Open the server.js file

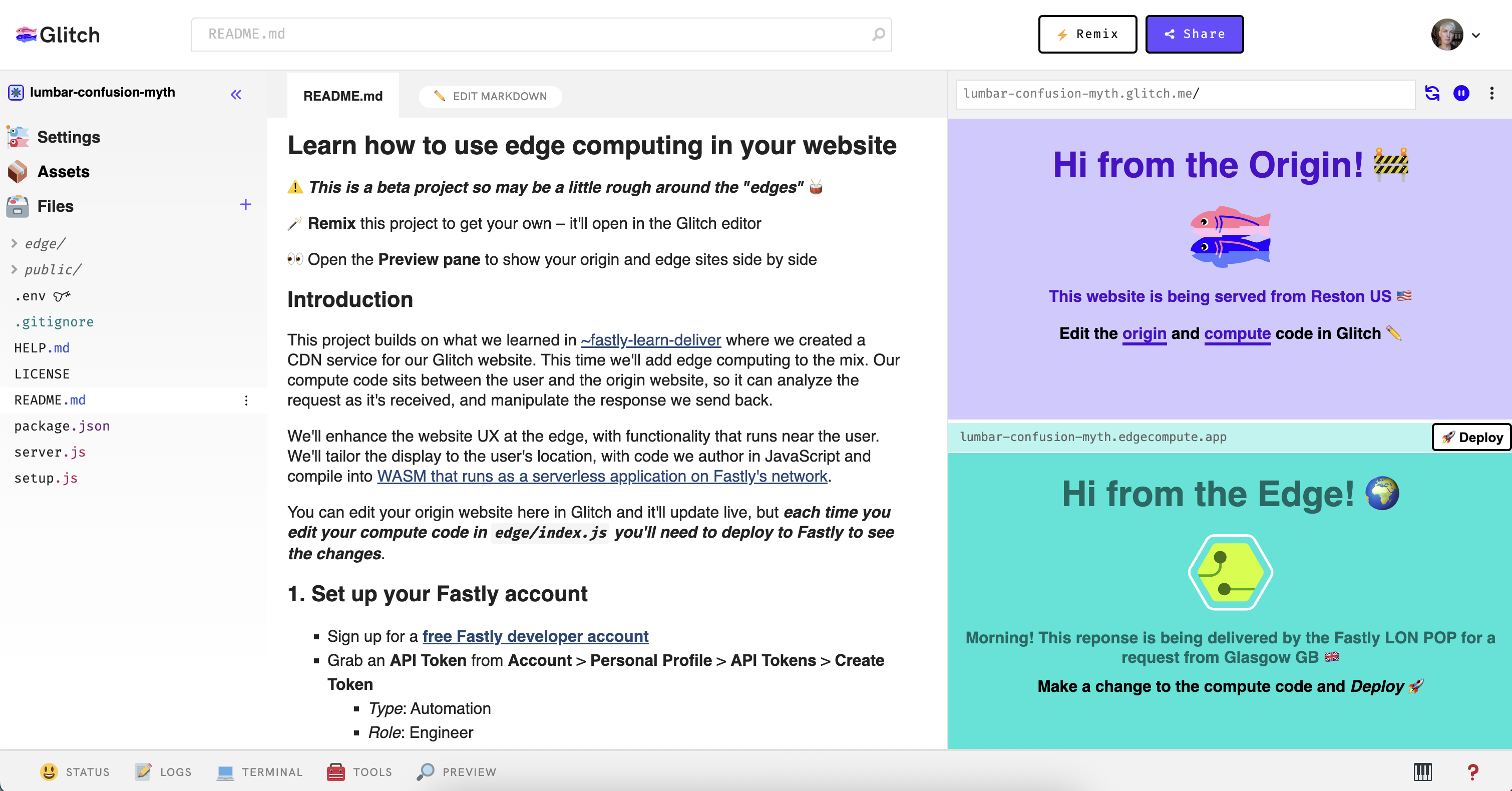50,452
